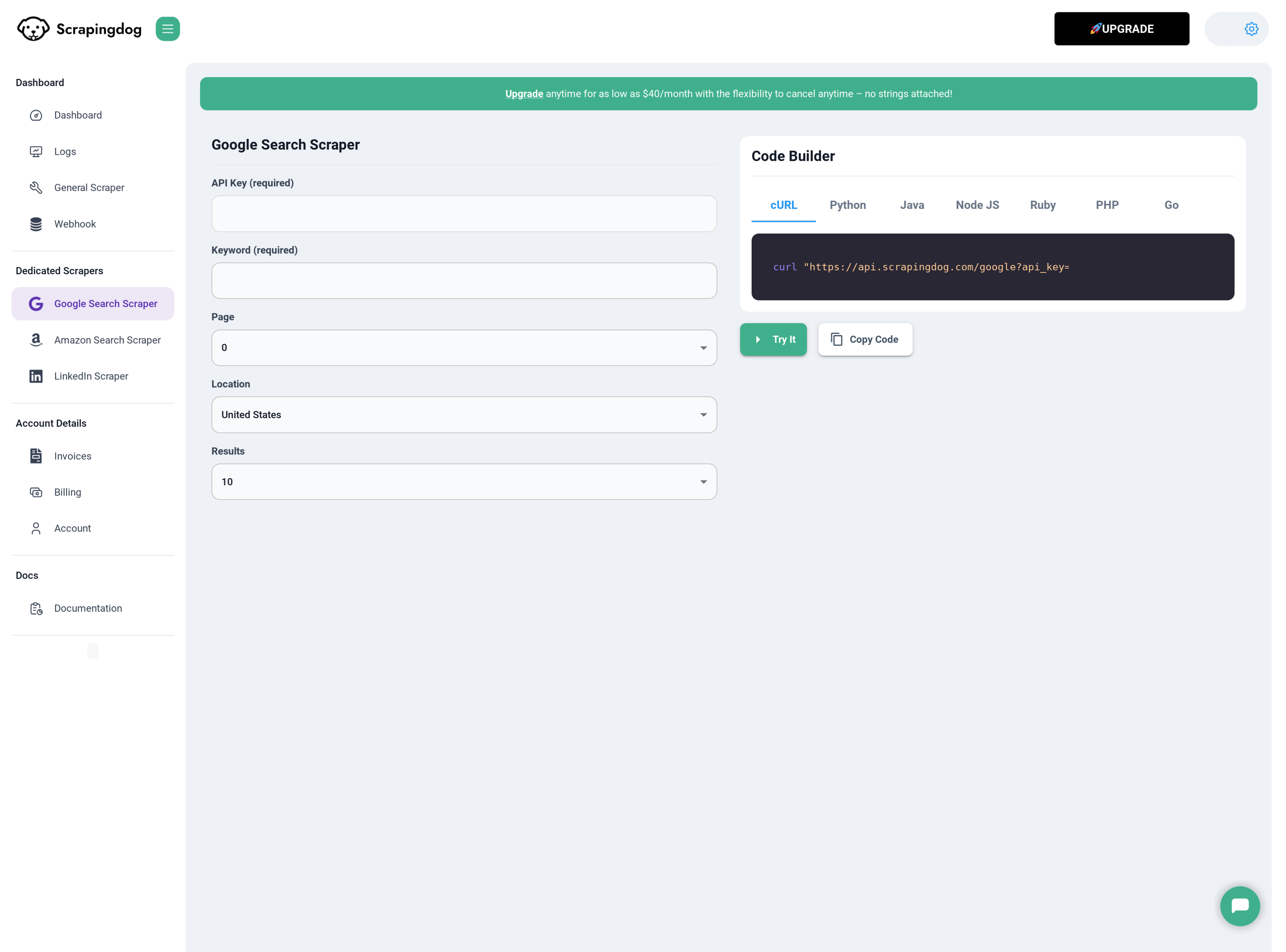Click the Webhook database icon
This screenshot has width=1286, height=952.
[x=36, y=224]
